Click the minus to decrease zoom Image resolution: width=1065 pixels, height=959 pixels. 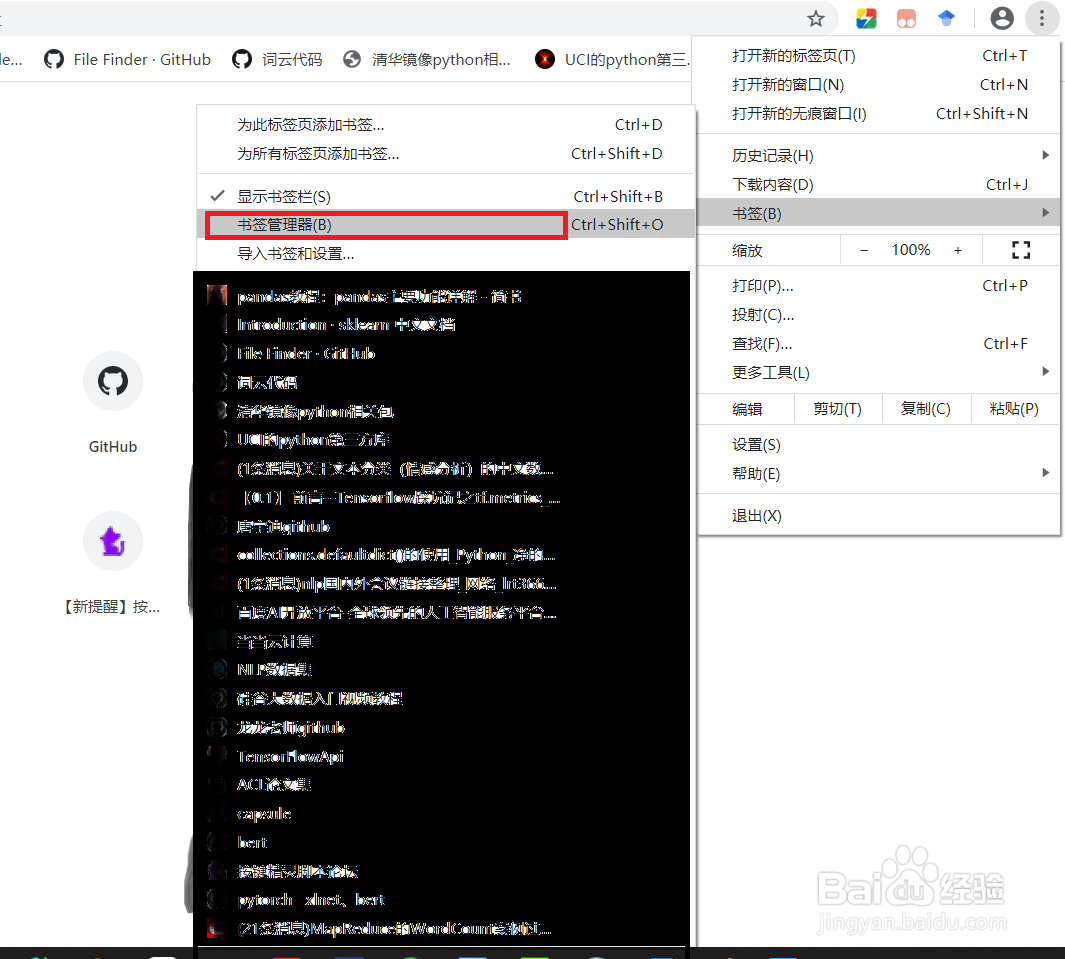pyautogui.click(x=863, y=249)
